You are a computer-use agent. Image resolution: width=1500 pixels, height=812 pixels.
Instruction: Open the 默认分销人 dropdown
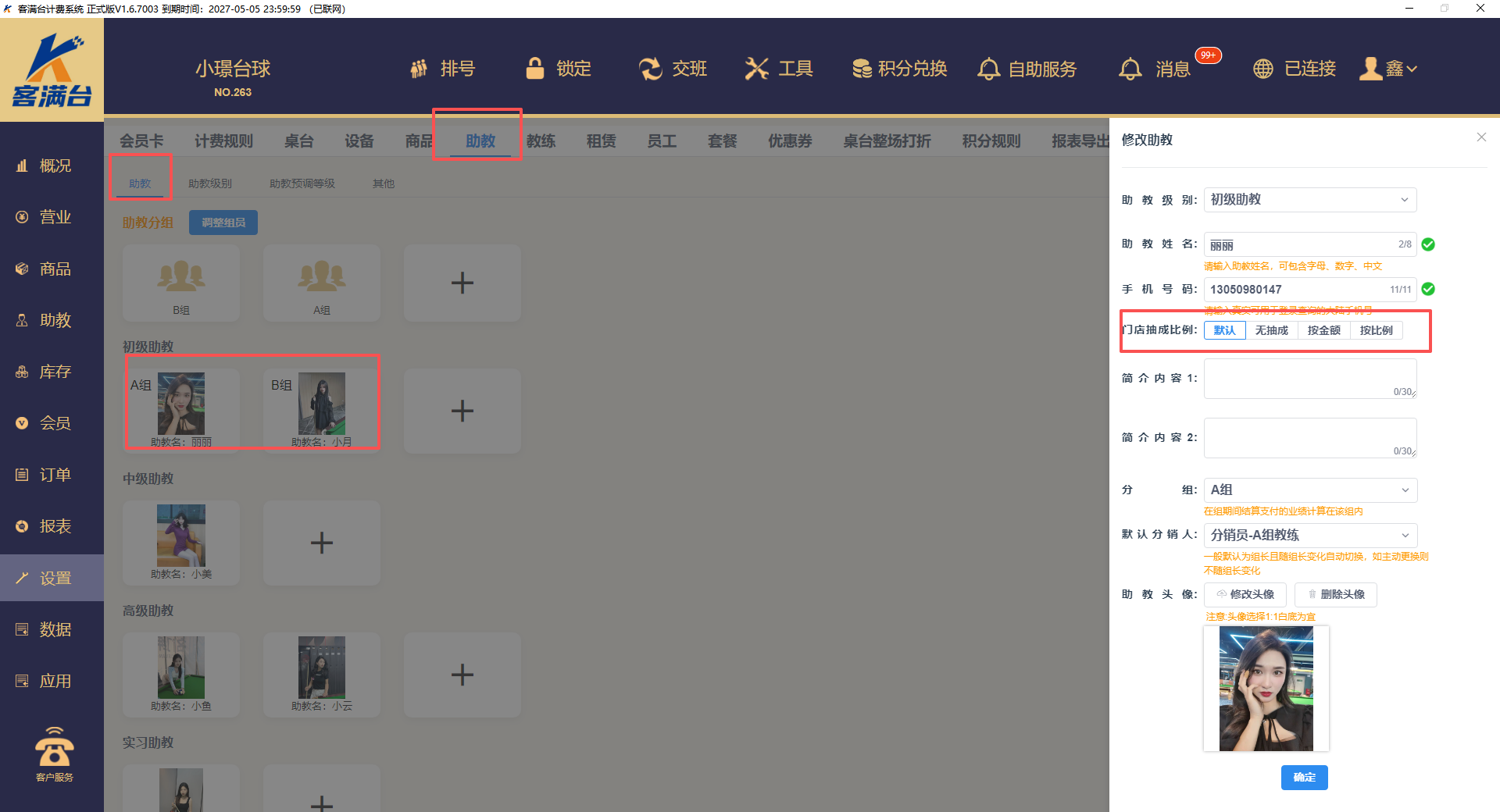tap(1309, 535)
